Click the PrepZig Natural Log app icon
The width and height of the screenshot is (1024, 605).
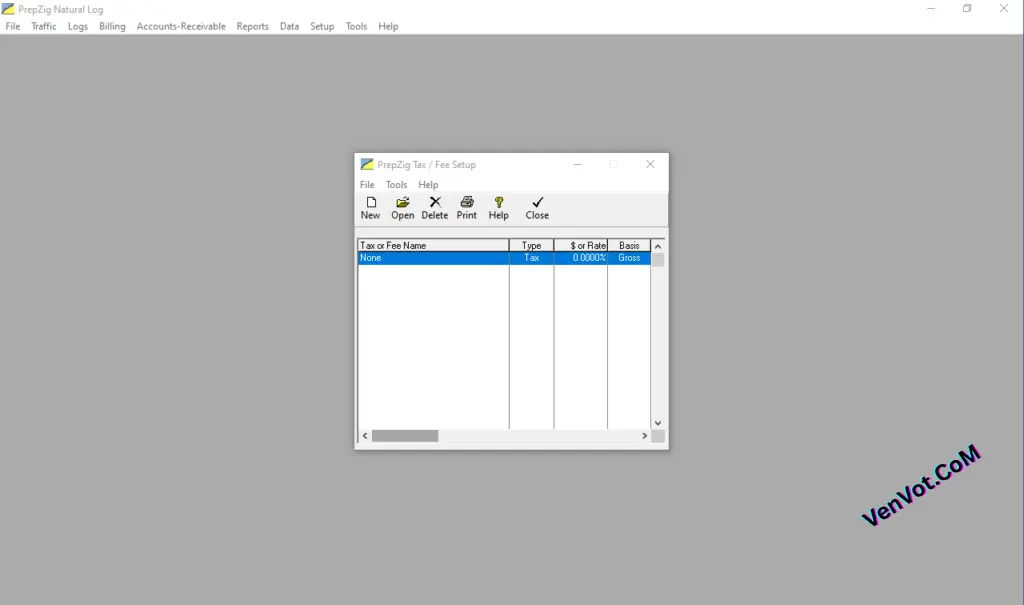tap(8, 9)
